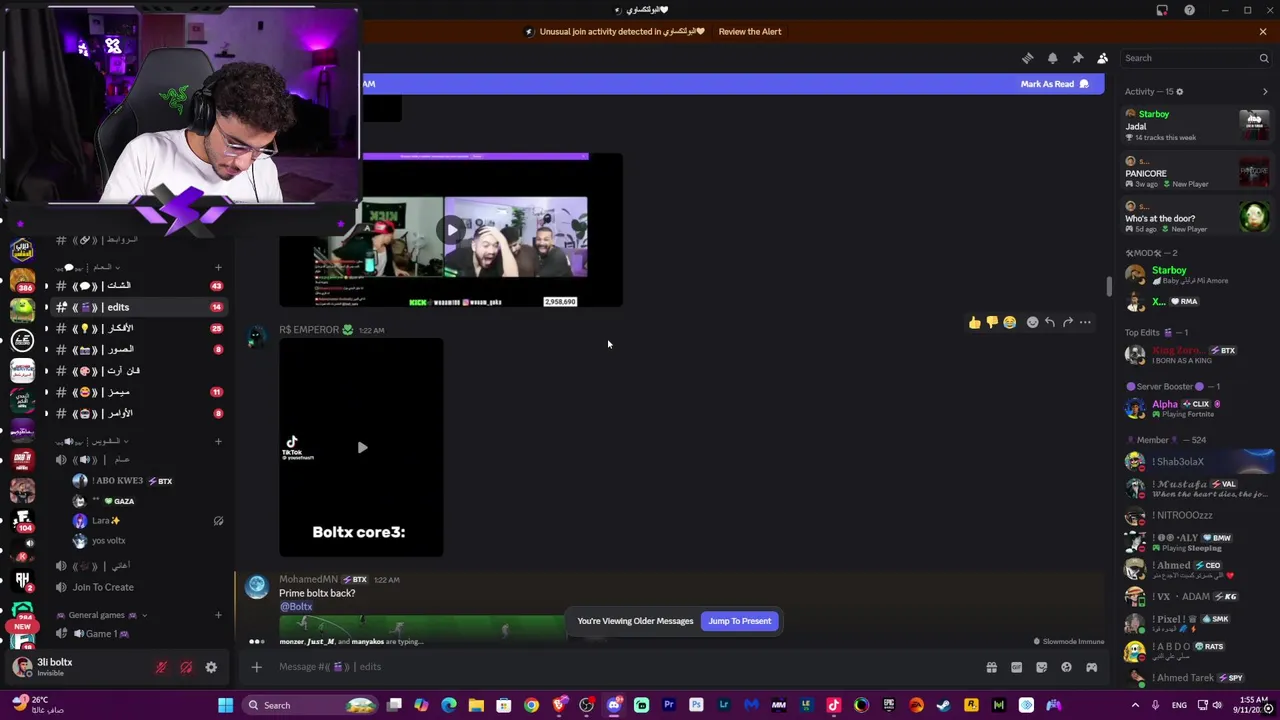Screen dimensions: 1280x720
Task: Open the Help question mark icon
Action: [x=1189, y=10]
